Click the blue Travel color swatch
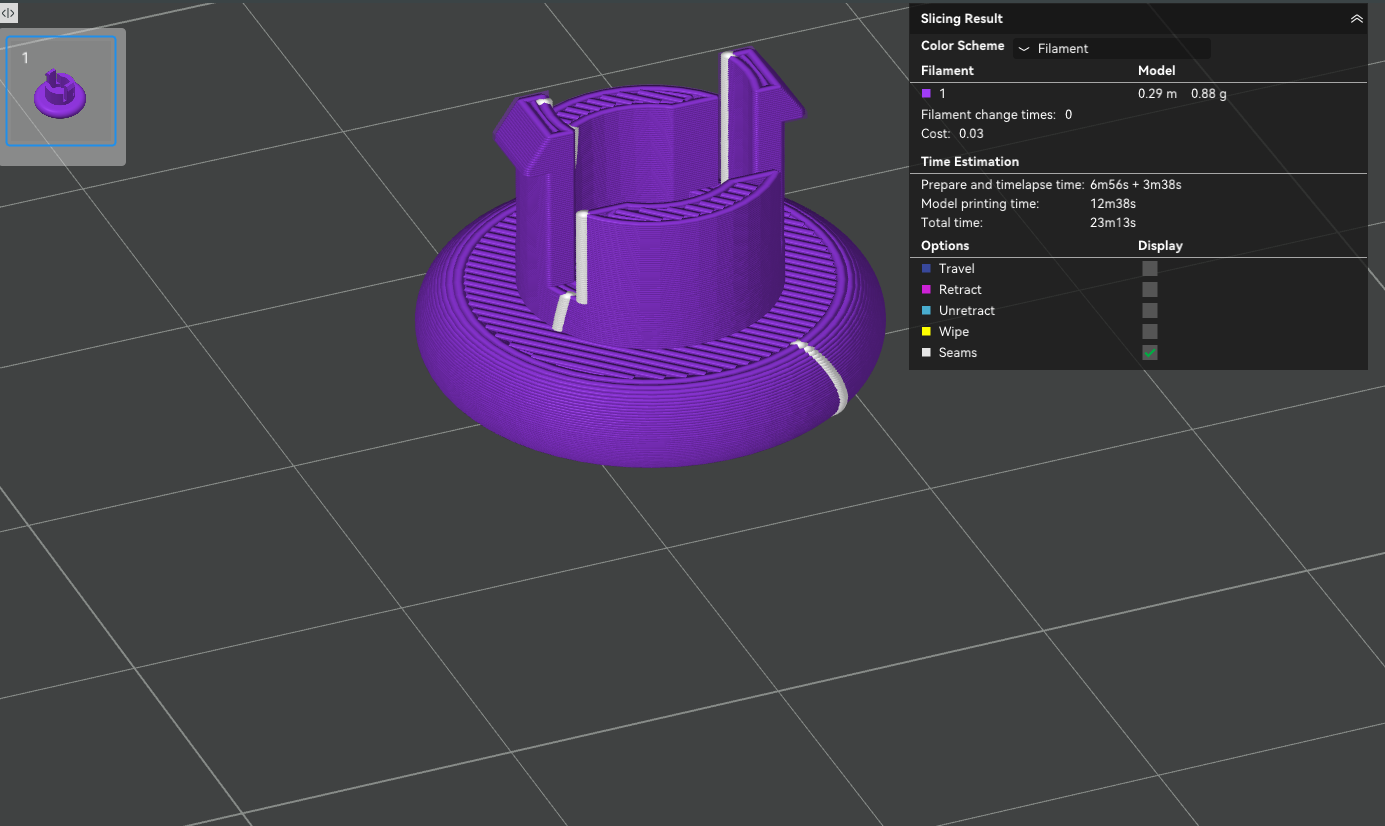The height and width of the screenshot is (826, 1385). [x=926, y=268]
